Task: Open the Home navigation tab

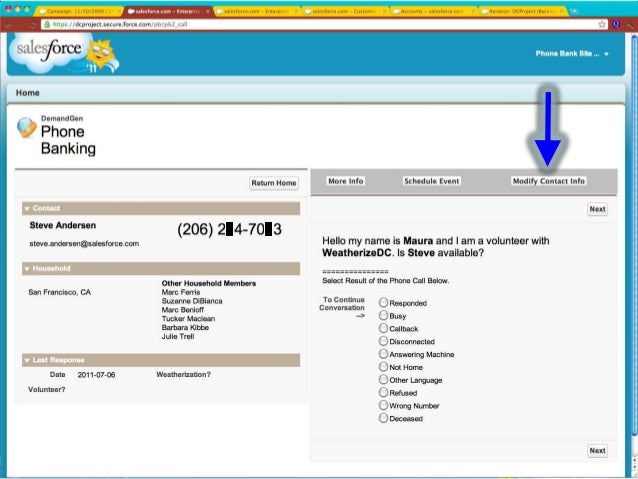Action: [28, 93]
